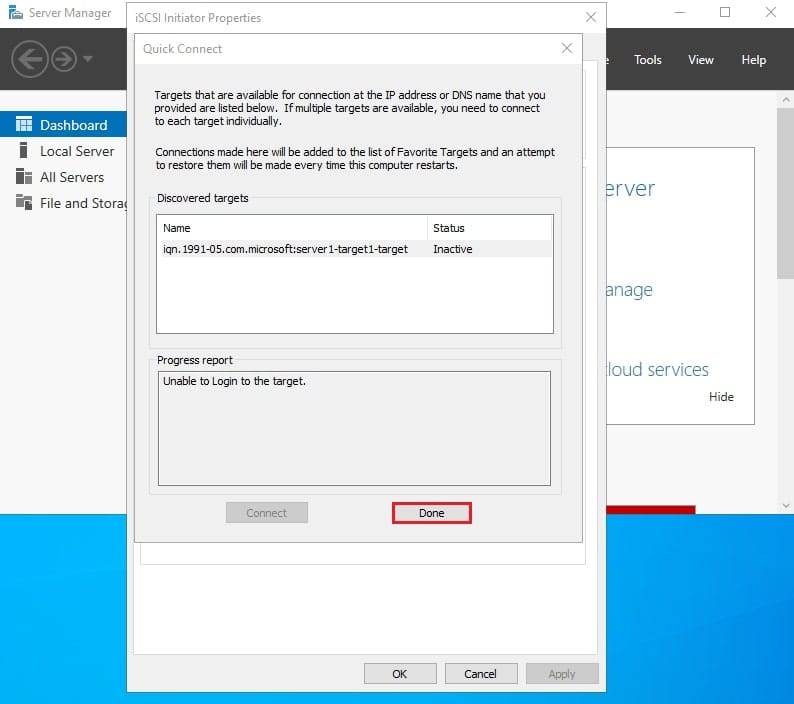Click the Server Manager vertical scrollbar thumb
Image resolution: width=794 pixels, height=704 pixels.
point(786,193)
